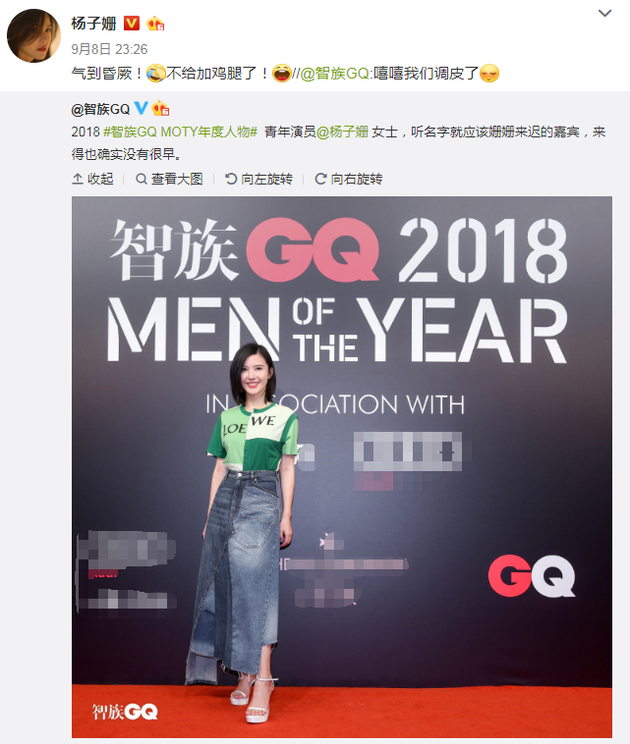Click the @杨子姗 mention in the quoted post
This screenshot has width=630, height=744.
pyautogui.click(x=342, y=131)
